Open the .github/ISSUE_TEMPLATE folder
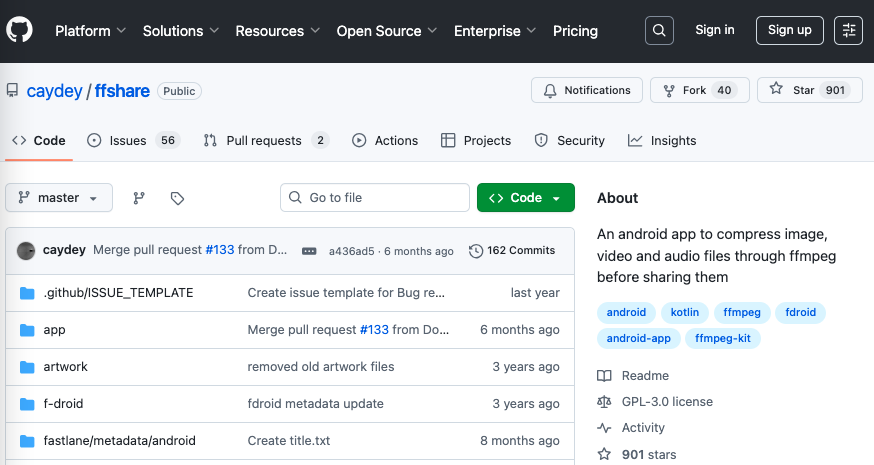This screenshot has width=874, height=465. coord(118,293)
